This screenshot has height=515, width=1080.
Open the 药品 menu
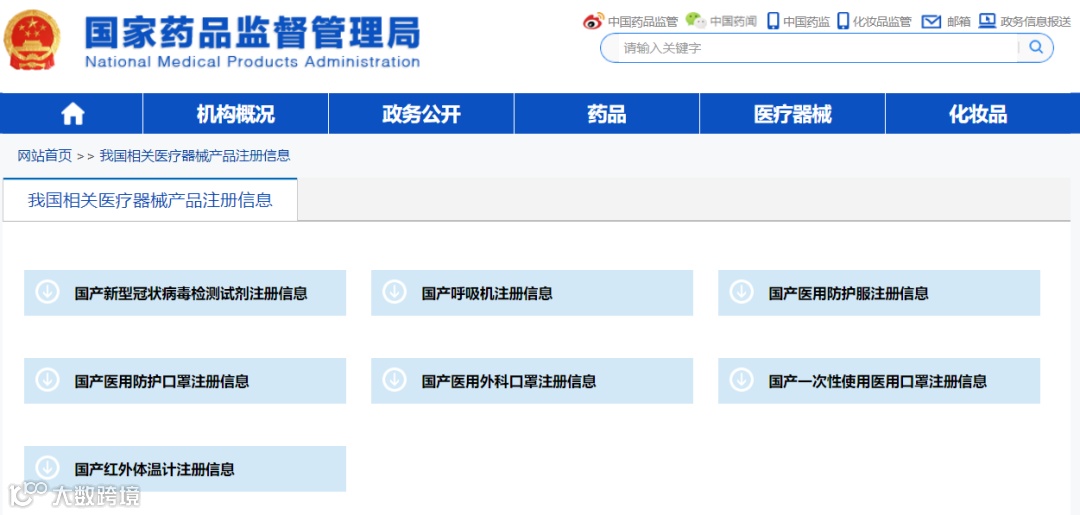[x=607, y=114]
